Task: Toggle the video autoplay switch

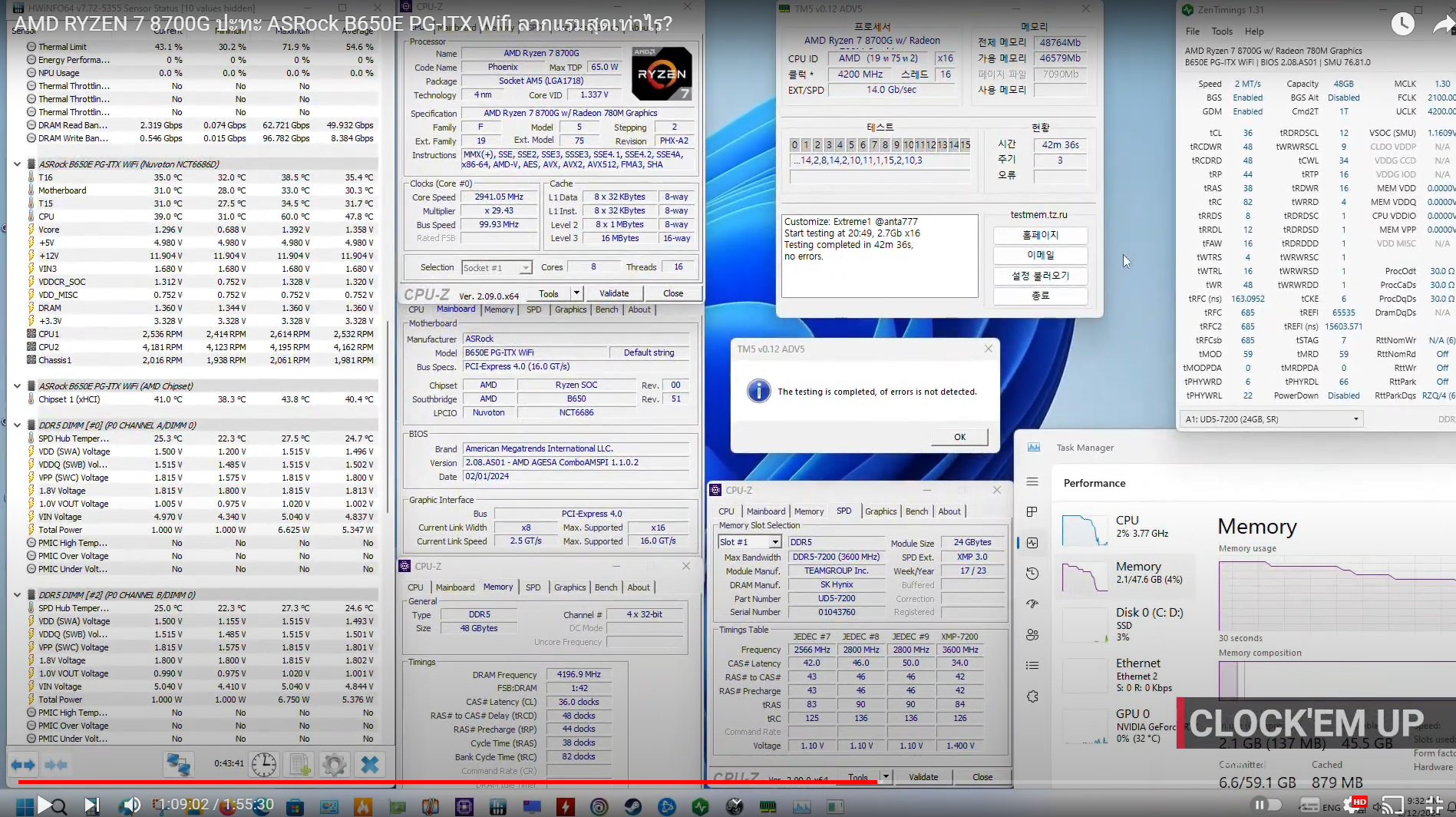Action: pyautogui.click(x=1266, y=805)
